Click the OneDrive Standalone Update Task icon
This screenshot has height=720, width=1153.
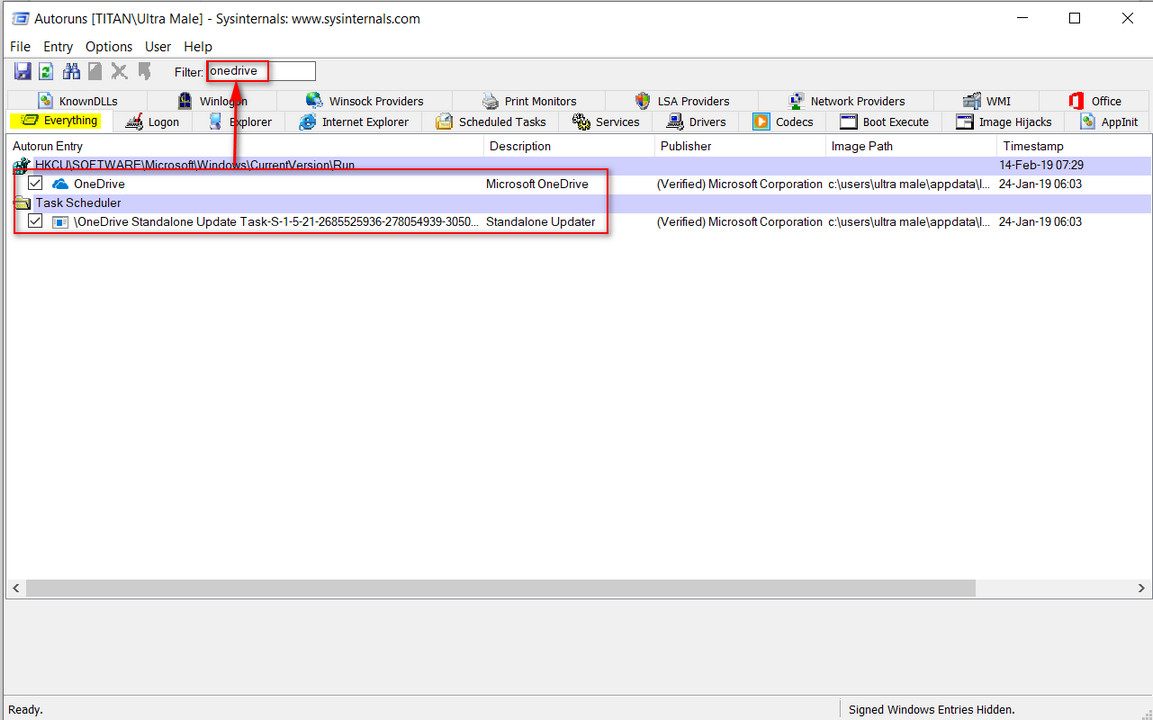pos(60,222)
